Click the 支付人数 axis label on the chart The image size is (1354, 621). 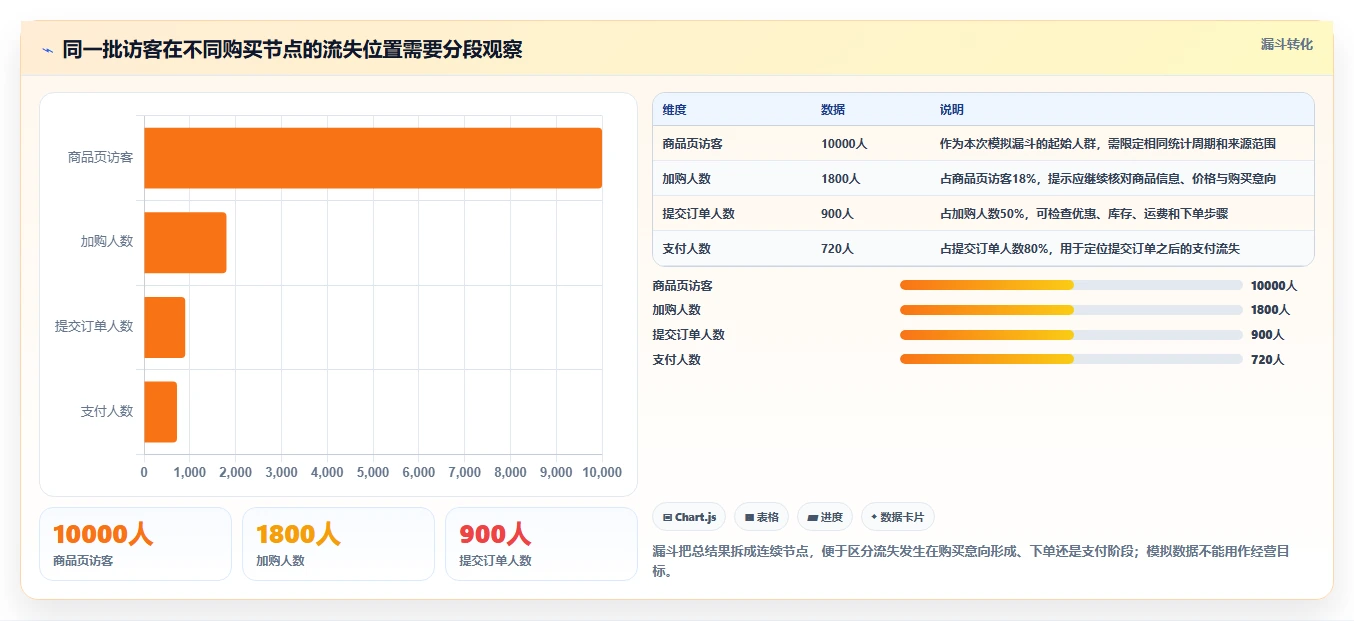[106, 411]
